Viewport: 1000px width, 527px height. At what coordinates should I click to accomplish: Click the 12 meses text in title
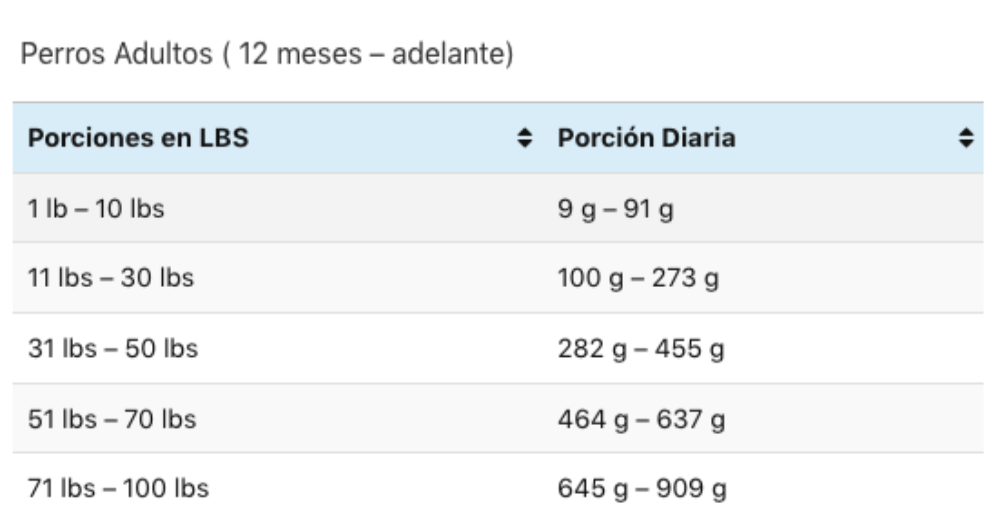[300, 54]
